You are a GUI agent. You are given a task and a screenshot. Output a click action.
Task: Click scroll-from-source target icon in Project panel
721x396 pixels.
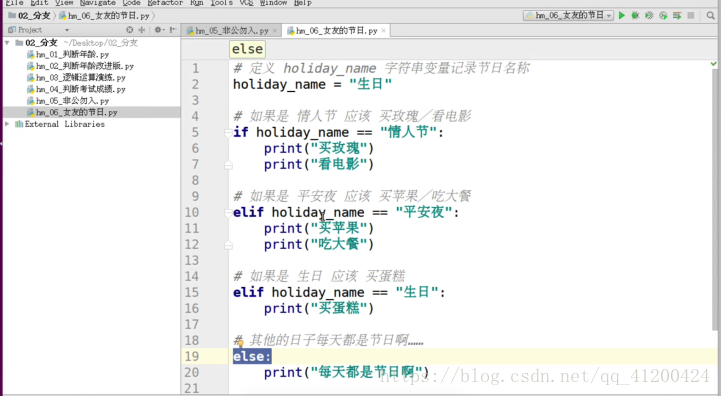pyautogui.click(x=130, y=30)
